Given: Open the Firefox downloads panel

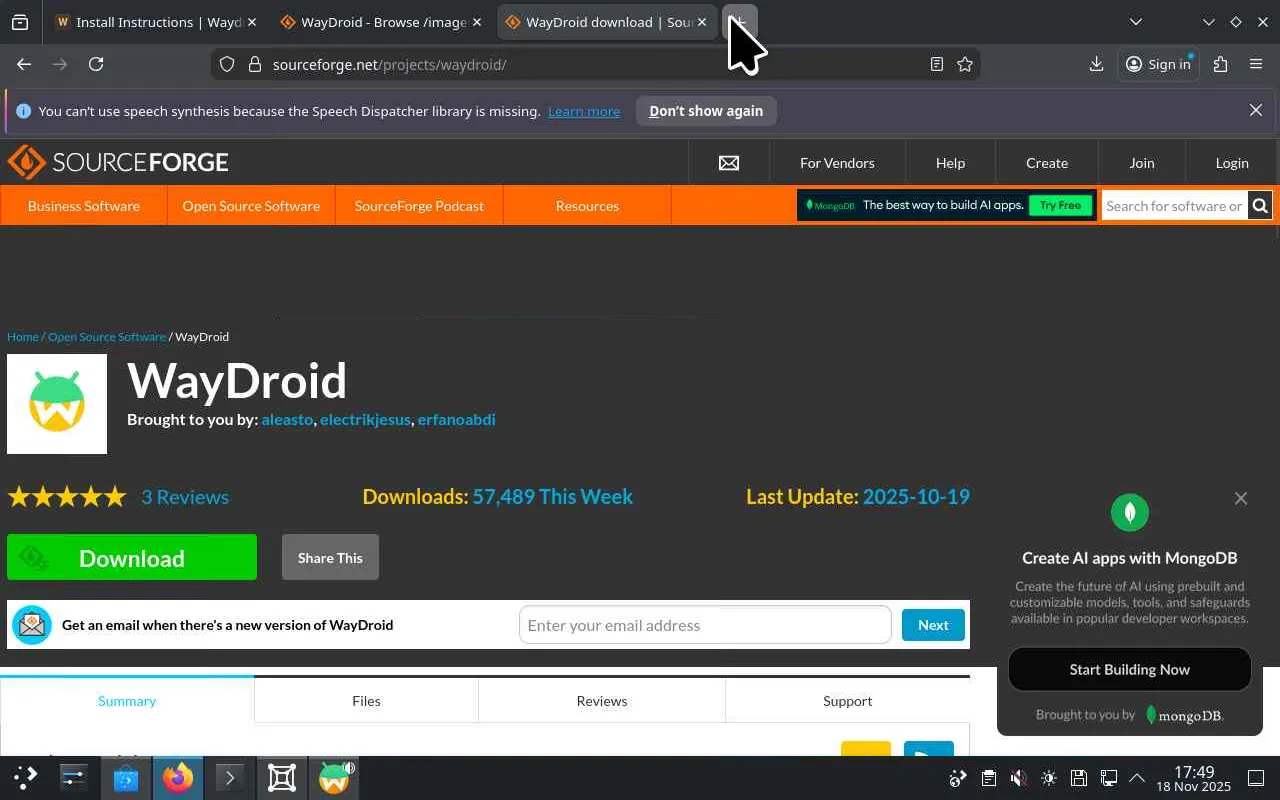Looking at the screenshot, I should click(x=1097, y=64).
